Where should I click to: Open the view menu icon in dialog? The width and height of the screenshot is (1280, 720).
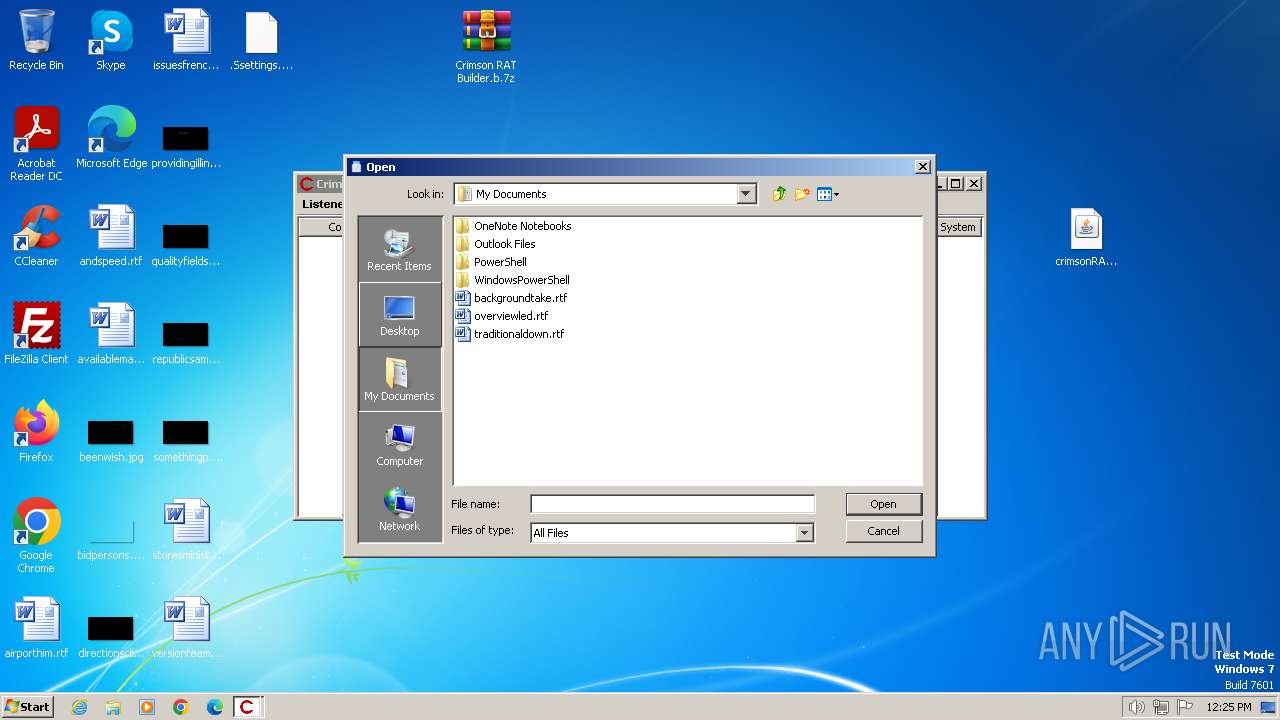pyautogui.click(x=828, y=194)
